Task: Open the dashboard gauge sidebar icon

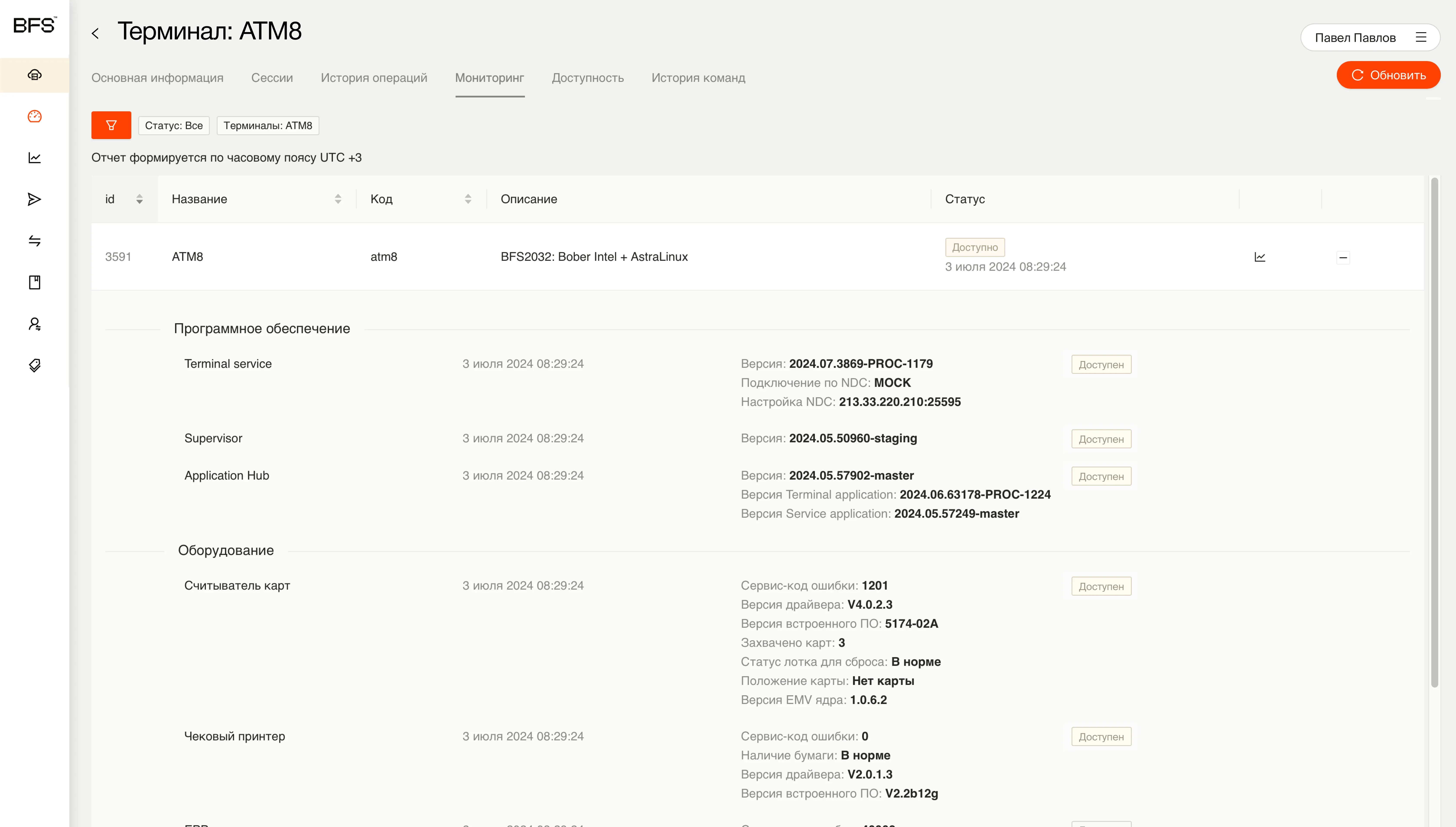Action: (35, 117)
